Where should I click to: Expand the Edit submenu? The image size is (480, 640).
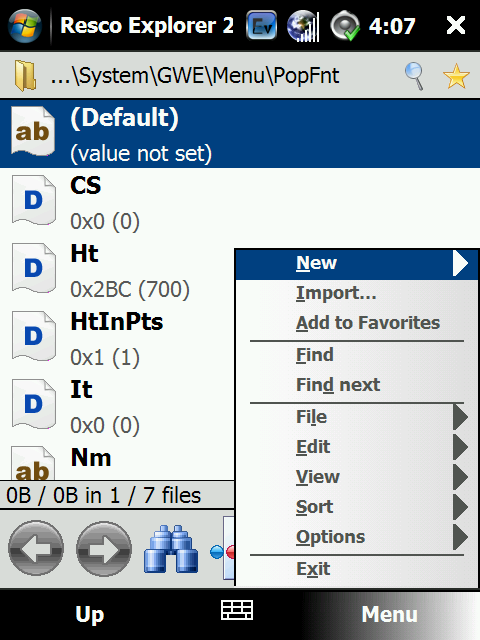coord(357,447)
